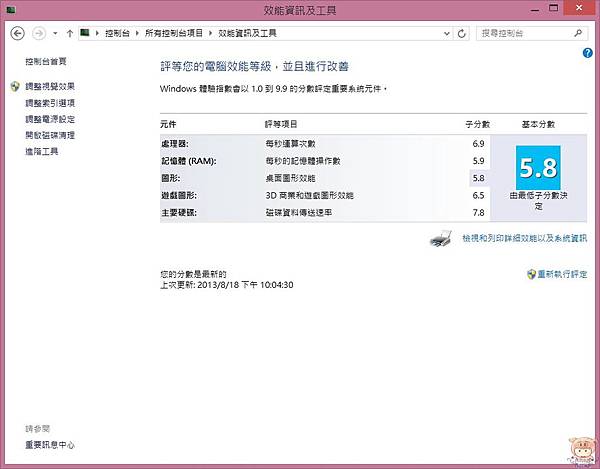Go back with the Back arrow button
Viewport: 600px width, 469px height.
tap(17, 33)
